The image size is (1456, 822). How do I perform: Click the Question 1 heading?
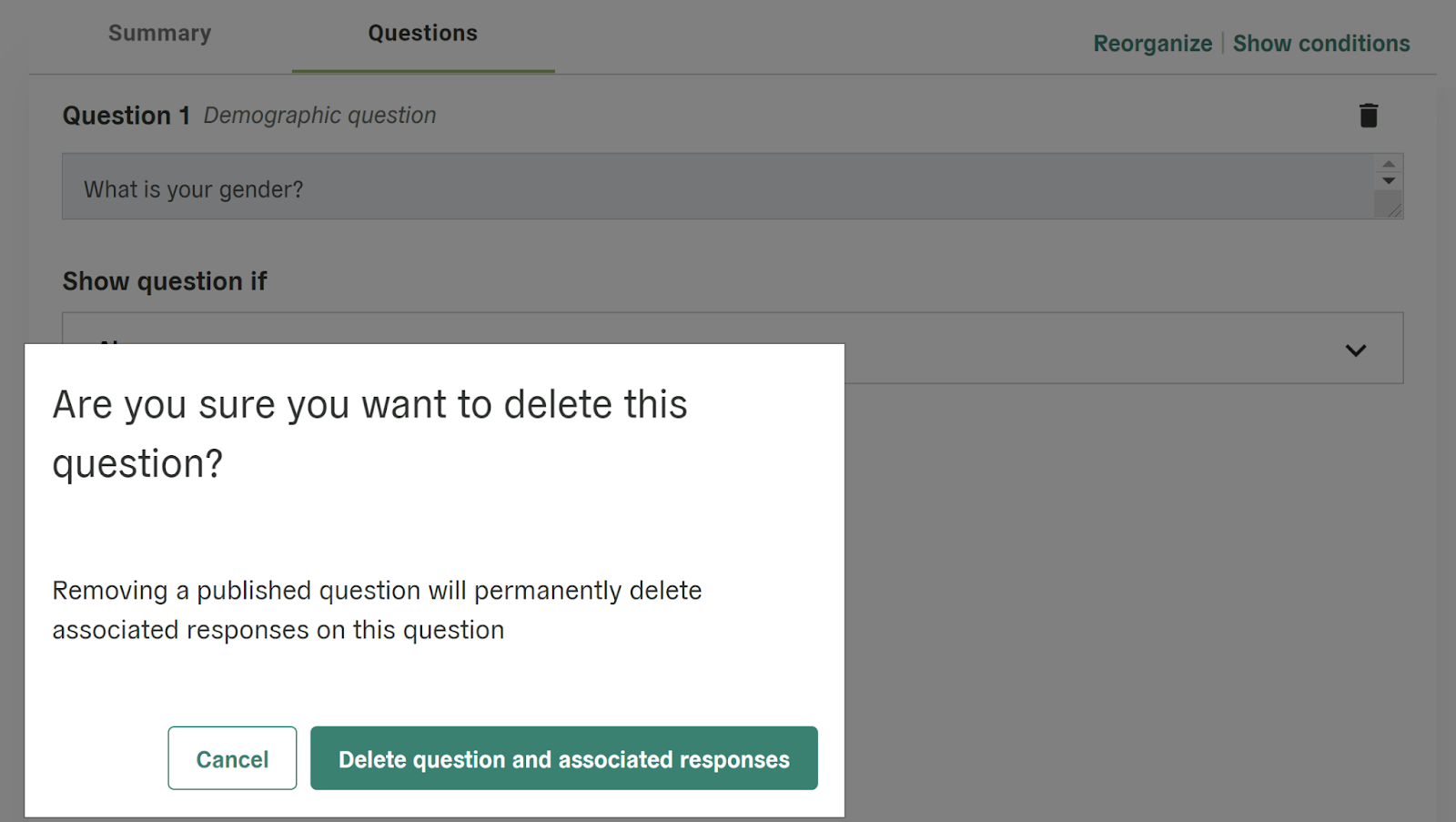(x=126, y=116)
